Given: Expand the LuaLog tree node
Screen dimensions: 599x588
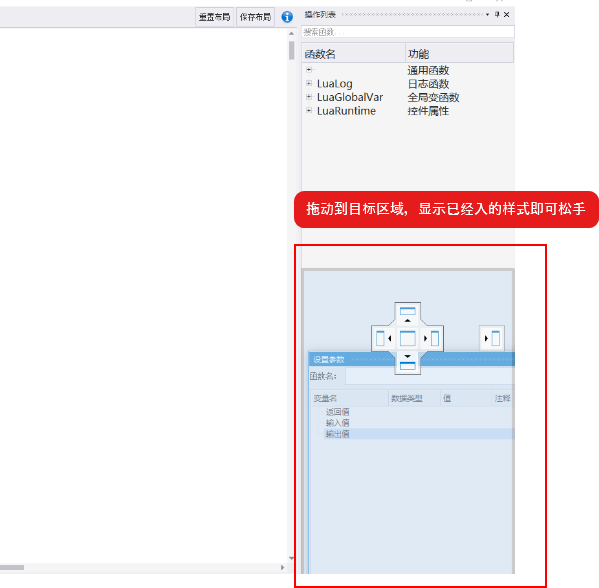Looking at the screenshot, I should click(309, 83).
